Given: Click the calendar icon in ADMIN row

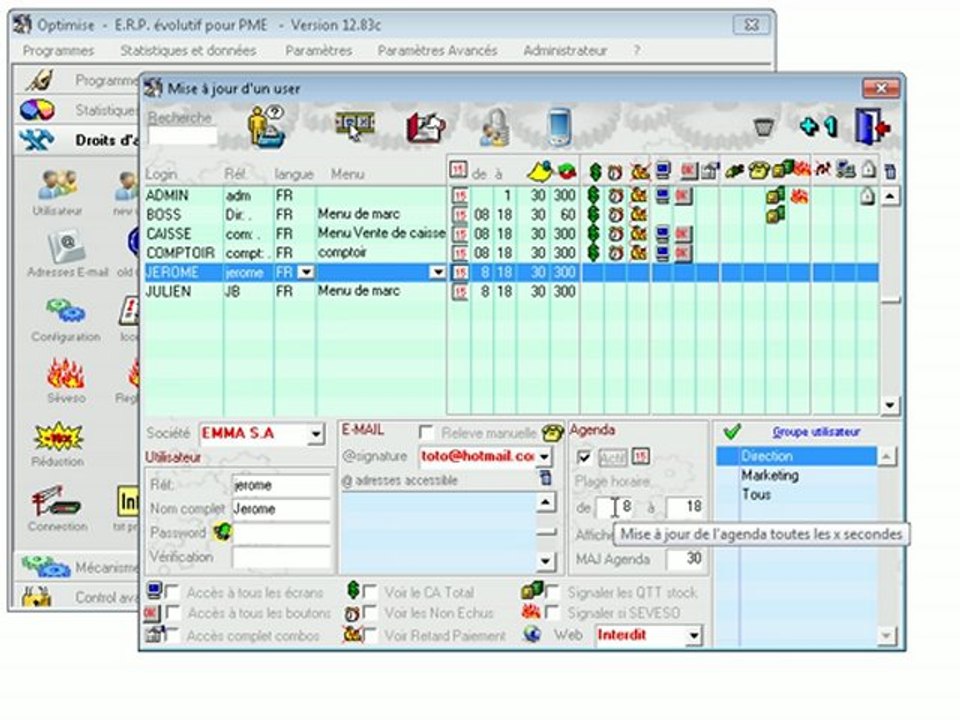Looking at the screenshot, I should tap(460, 196).
